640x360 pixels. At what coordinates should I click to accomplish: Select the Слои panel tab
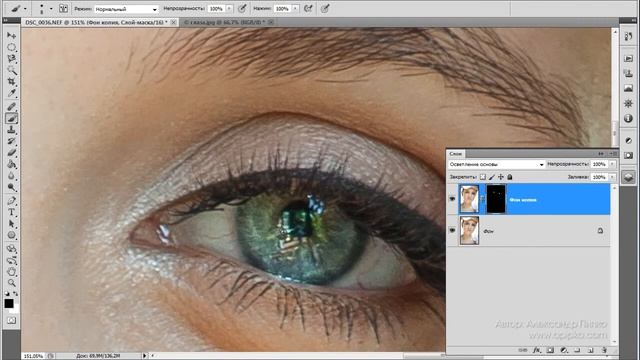456,154
